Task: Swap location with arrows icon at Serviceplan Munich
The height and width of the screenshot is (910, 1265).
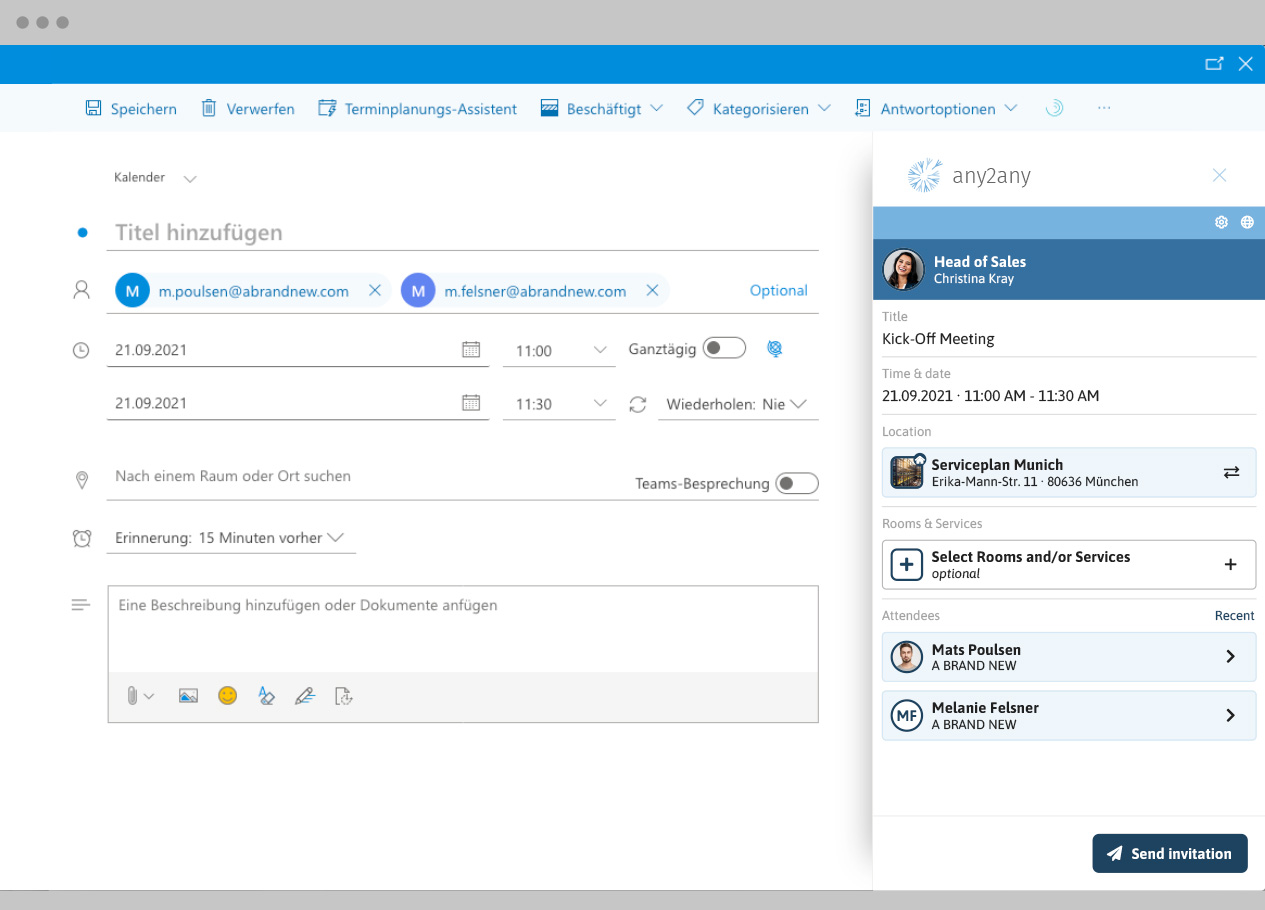Action: [x=1231, y=472]
